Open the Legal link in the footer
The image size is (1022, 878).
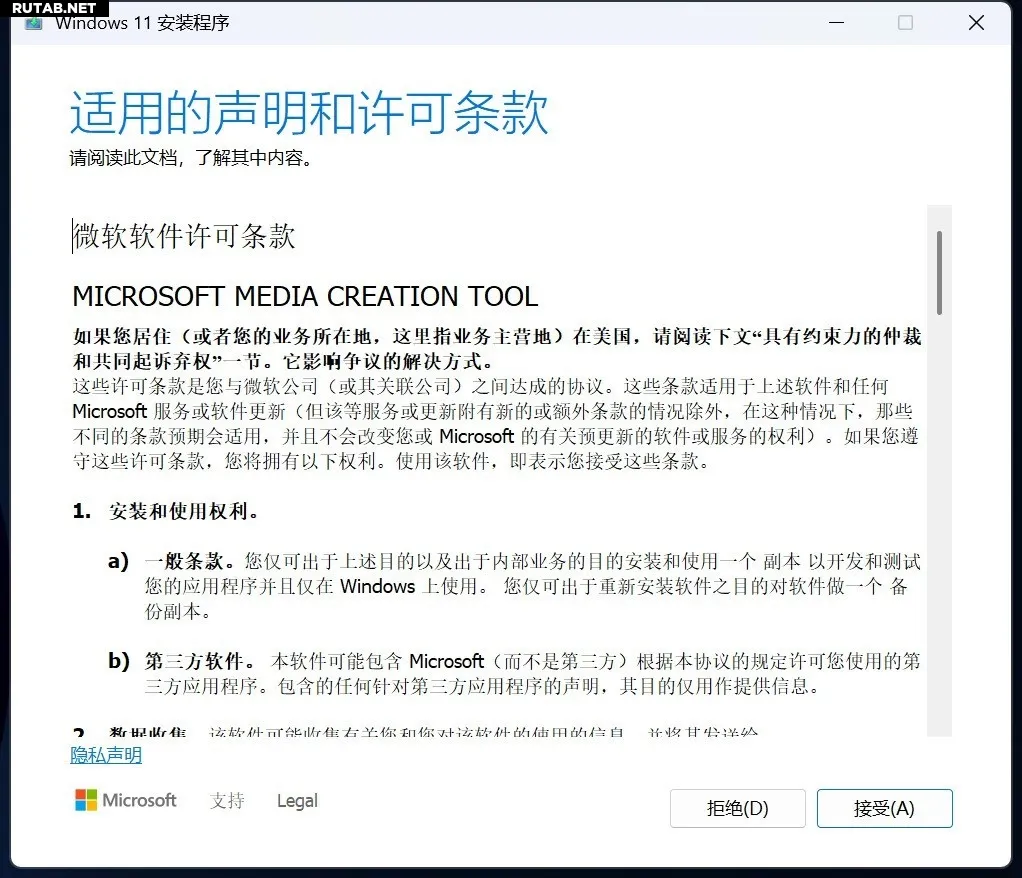tap(297, 801)
